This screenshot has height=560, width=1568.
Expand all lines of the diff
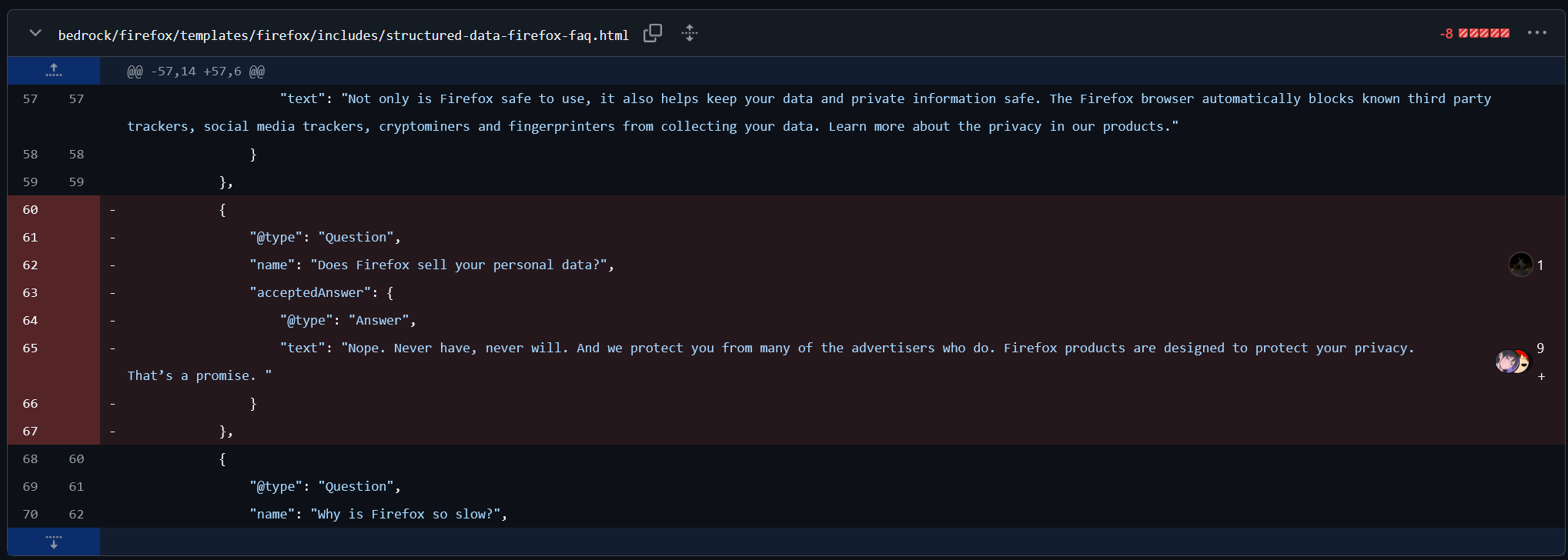coord(689,33)
